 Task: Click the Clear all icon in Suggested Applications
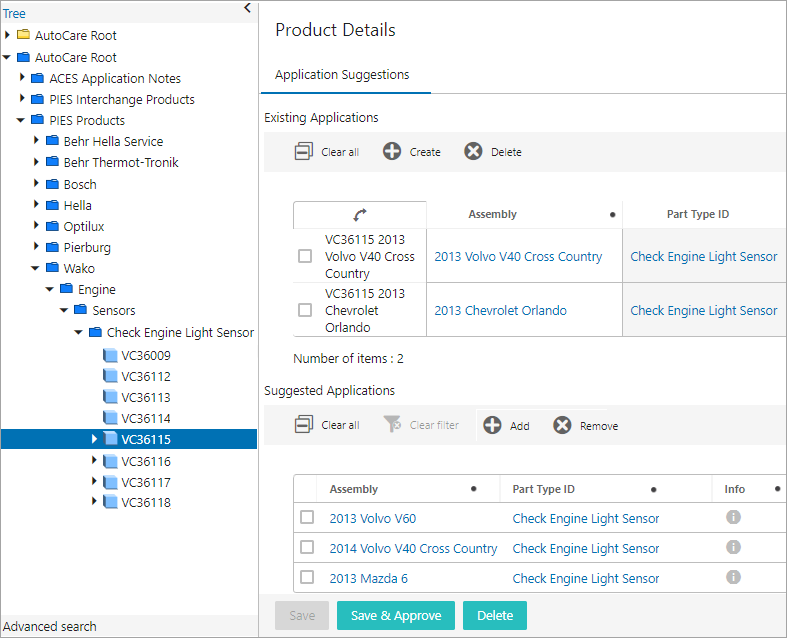click(x=304, y=425)
